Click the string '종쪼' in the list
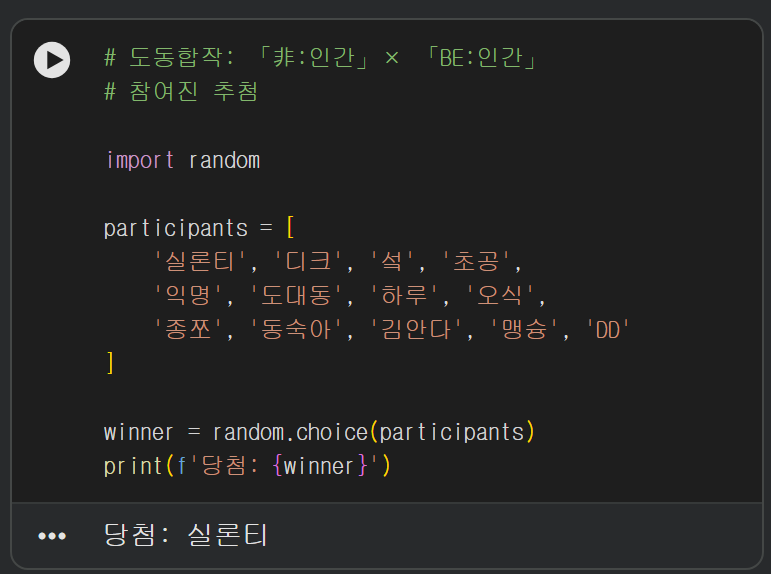Viewport: 771px width, 574px height. click(188, 330)
